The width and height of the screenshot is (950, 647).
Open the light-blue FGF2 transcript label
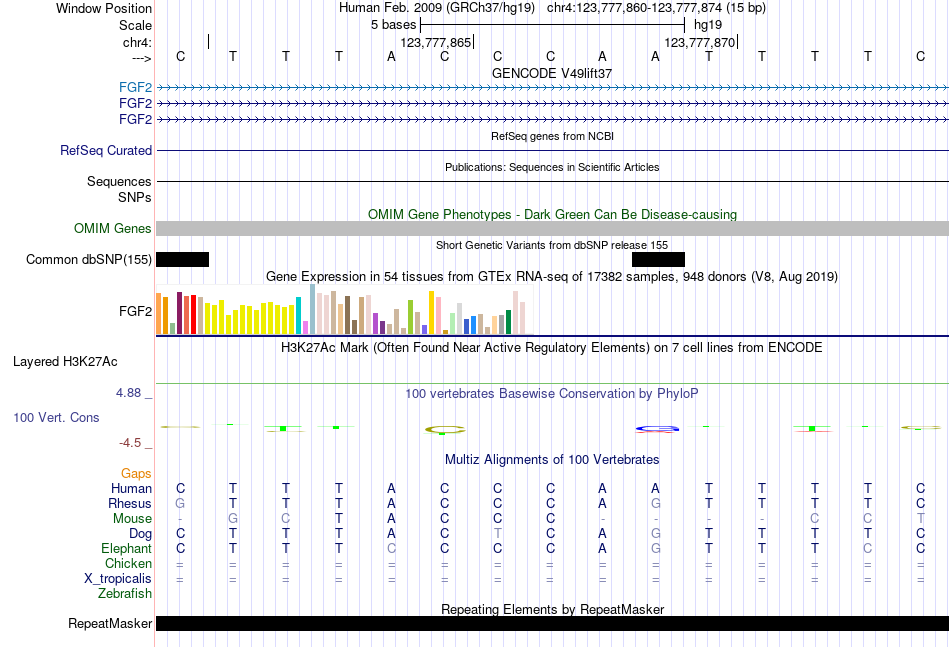tap(135, 88)
